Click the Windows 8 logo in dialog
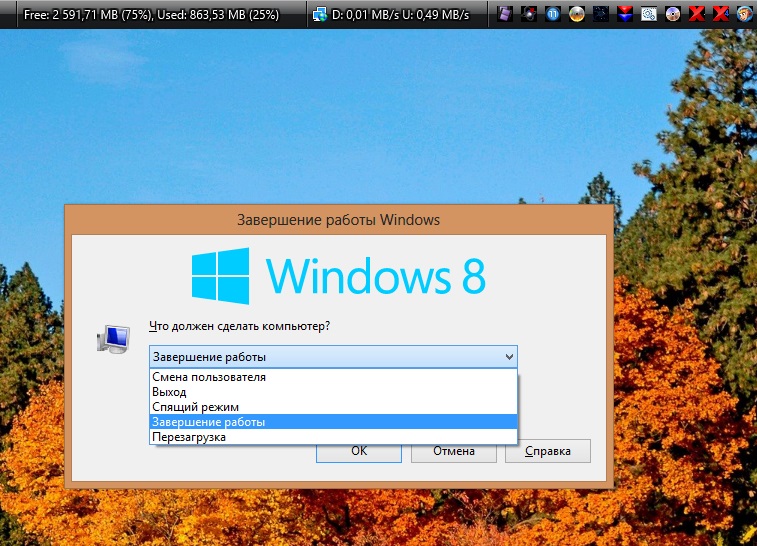Image resolution: width=757 pixels, height=546 pixels. [x=338, y=276]
